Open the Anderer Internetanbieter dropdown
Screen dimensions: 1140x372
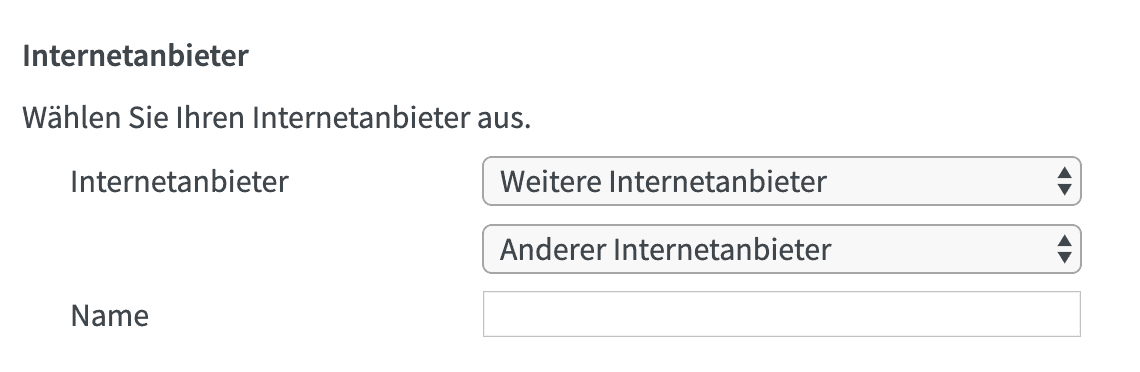click(x=782, y=249)
